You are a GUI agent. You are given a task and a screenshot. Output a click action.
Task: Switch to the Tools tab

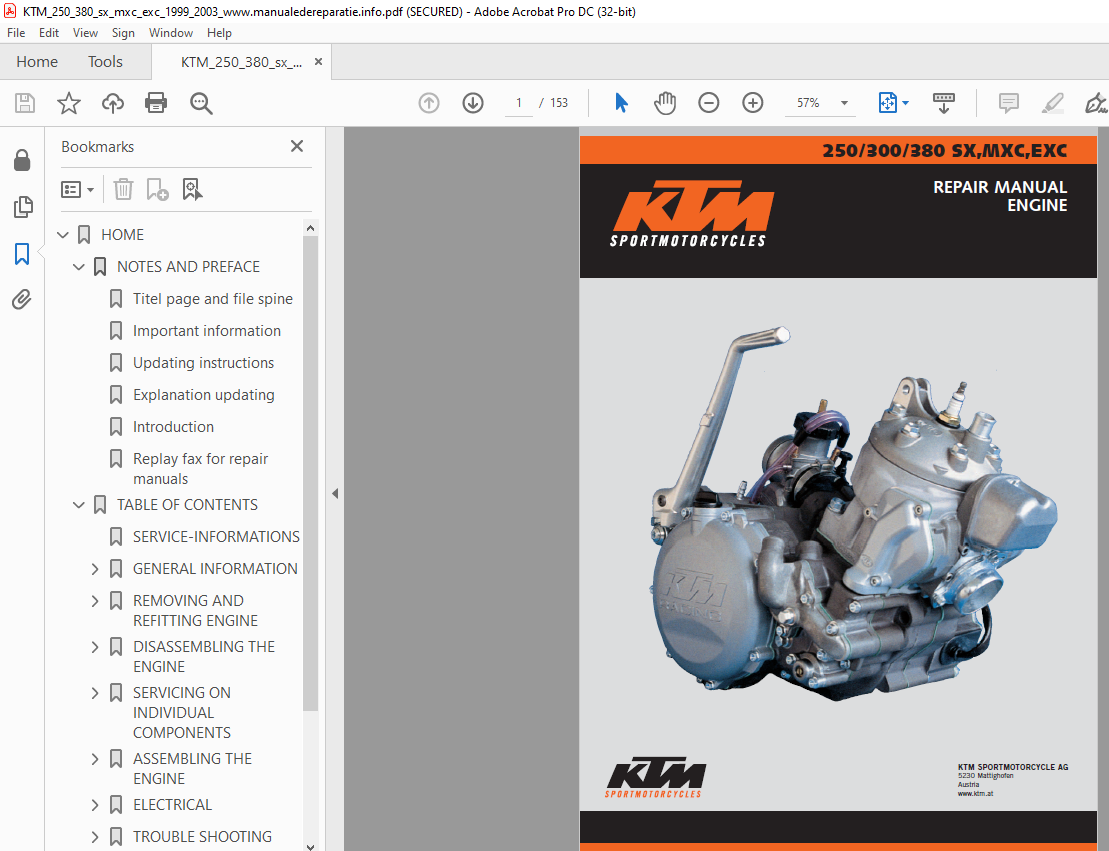point(105,62)
